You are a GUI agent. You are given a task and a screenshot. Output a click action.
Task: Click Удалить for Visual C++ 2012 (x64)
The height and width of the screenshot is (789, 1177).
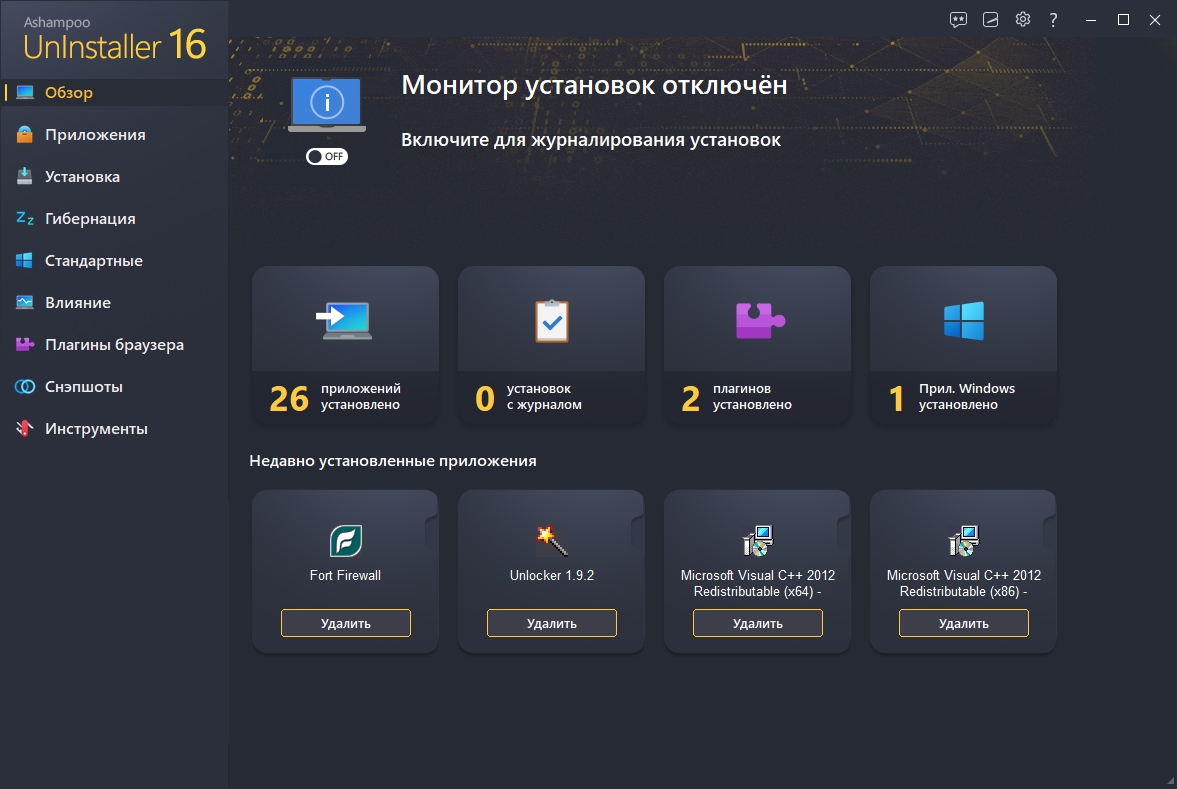tap(757, 623)
